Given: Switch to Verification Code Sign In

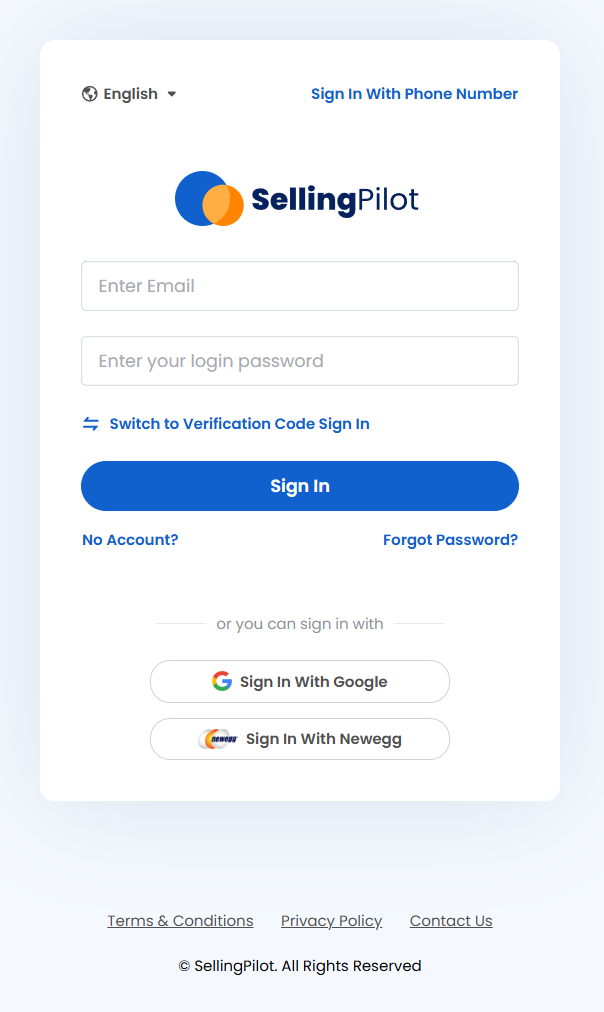Looking at the screenshot, I should coord(239,424).
